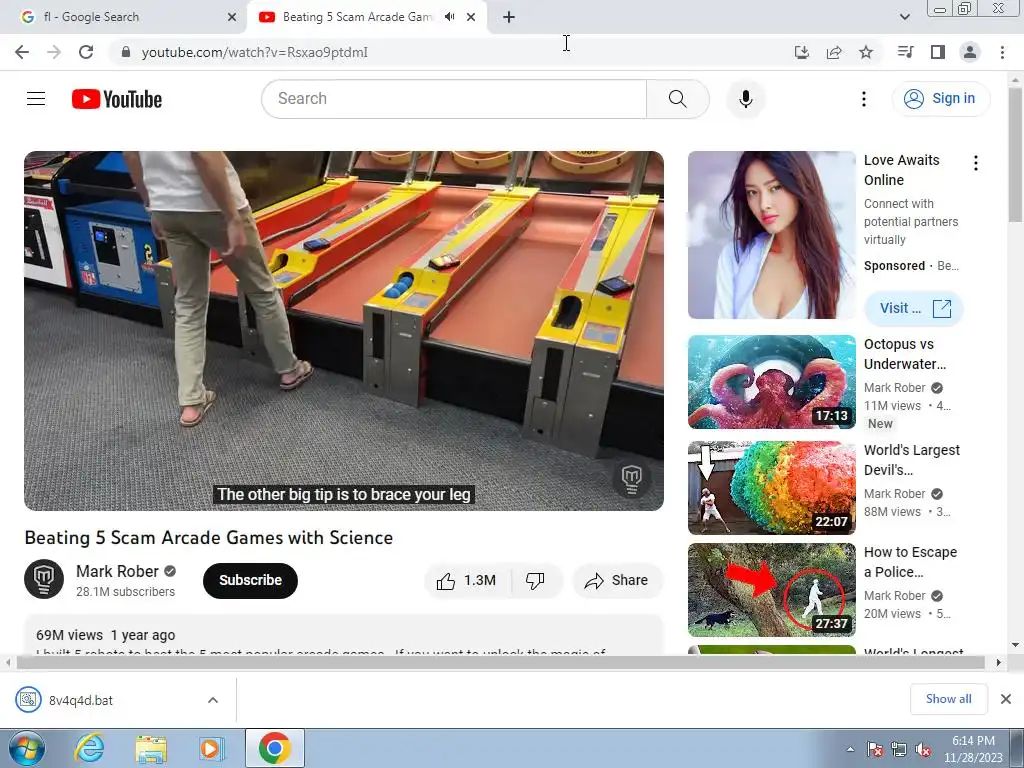Image resolution: width=1024 pixels, height=768 pixels.
Task: Toggle the Chrome side panel icon
Action: click(x=938, y=52)
